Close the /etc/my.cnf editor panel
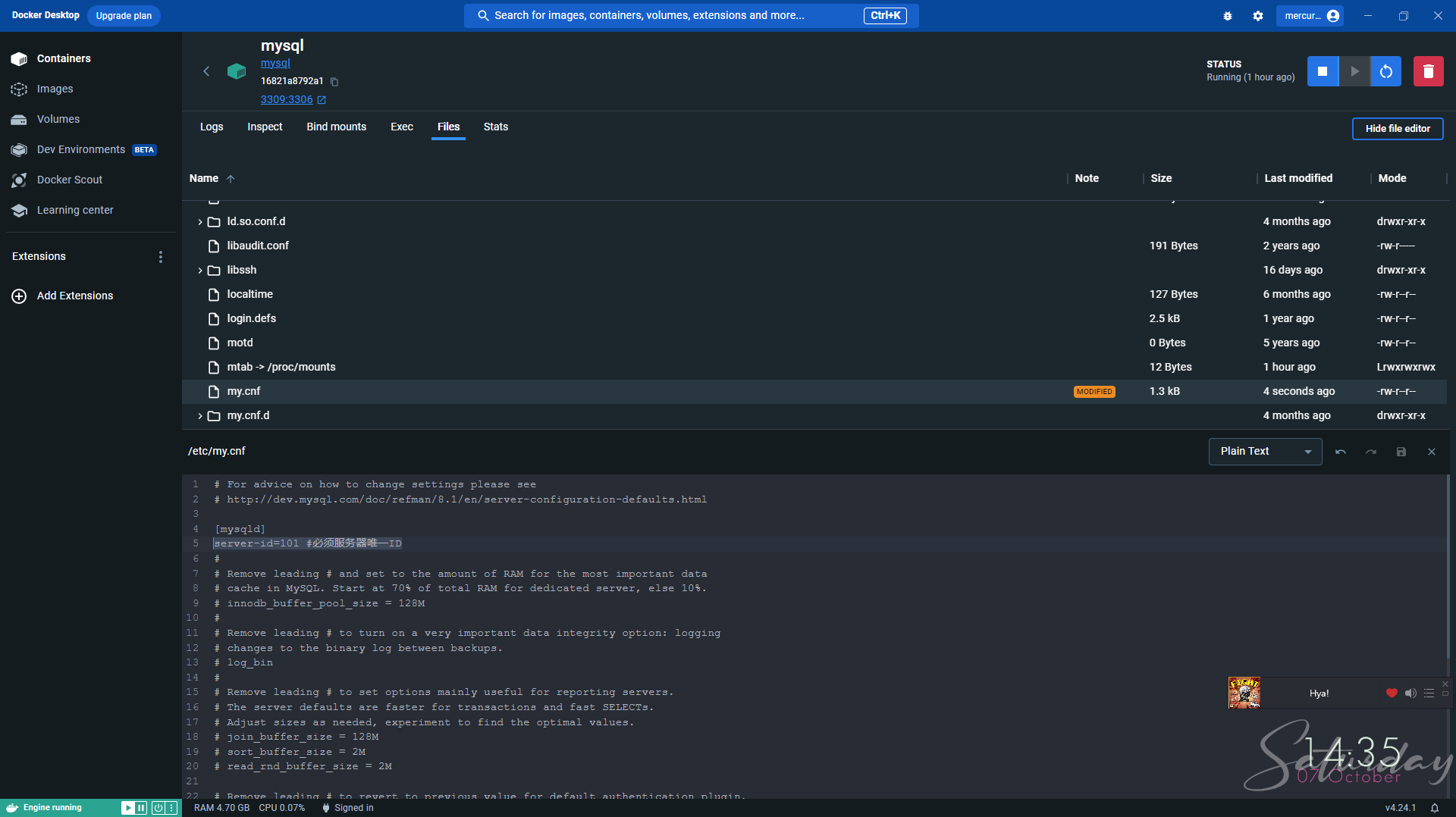 click(x=1432, y=452)
